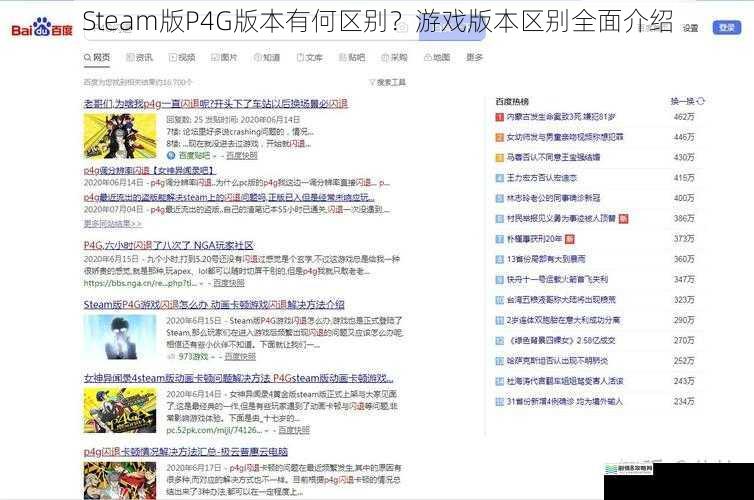Image resolution: width=754 pixels, height=500 pixels.
Task: Click the 登录 login button
Action: point(727,28)
